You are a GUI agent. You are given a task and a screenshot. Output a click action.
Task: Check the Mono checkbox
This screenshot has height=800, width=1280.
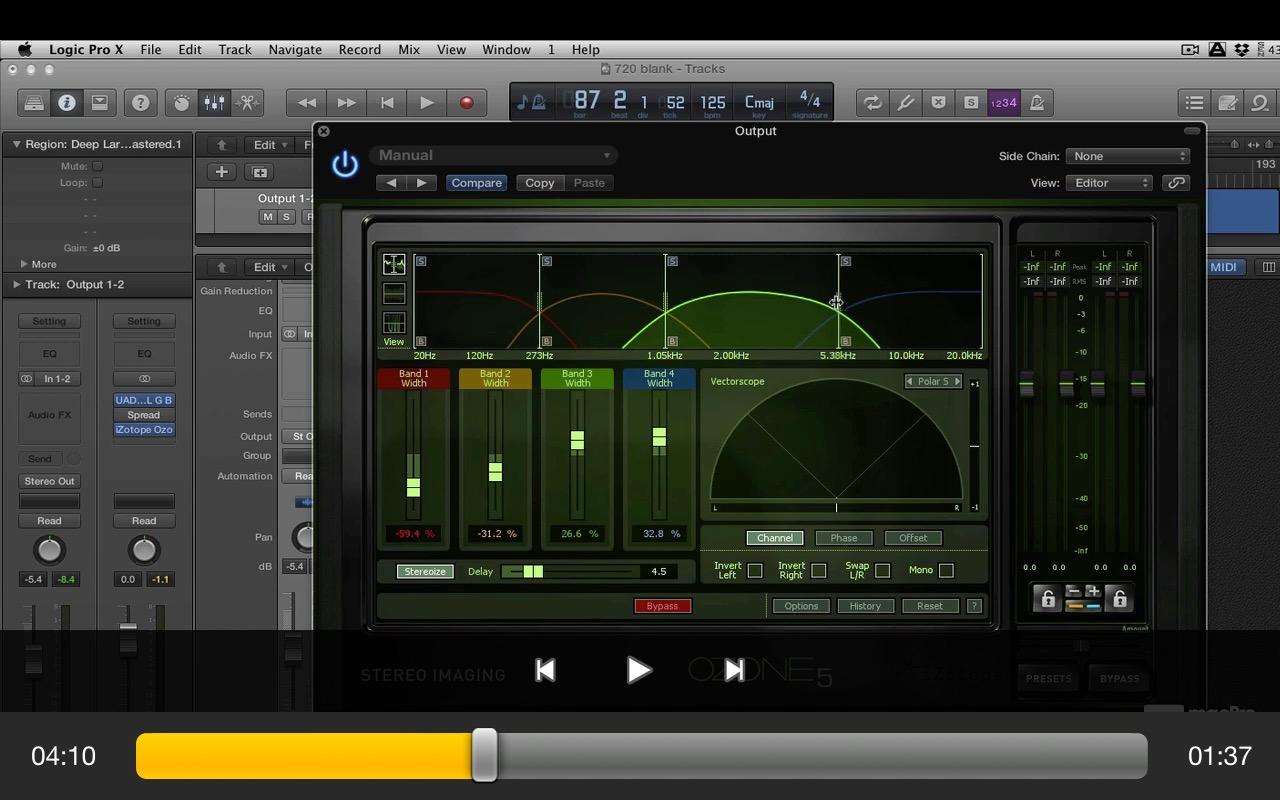pos(946,571)
